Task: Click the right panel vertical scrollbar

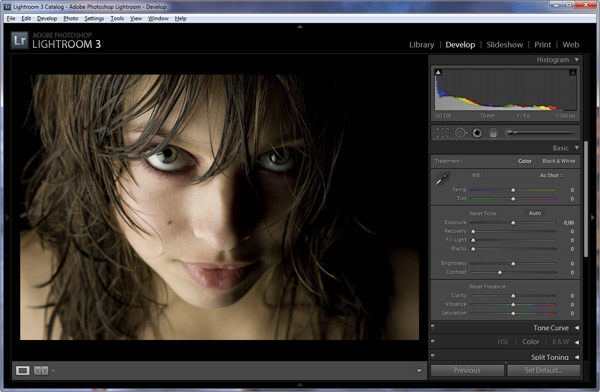Action: pos(586,199)
